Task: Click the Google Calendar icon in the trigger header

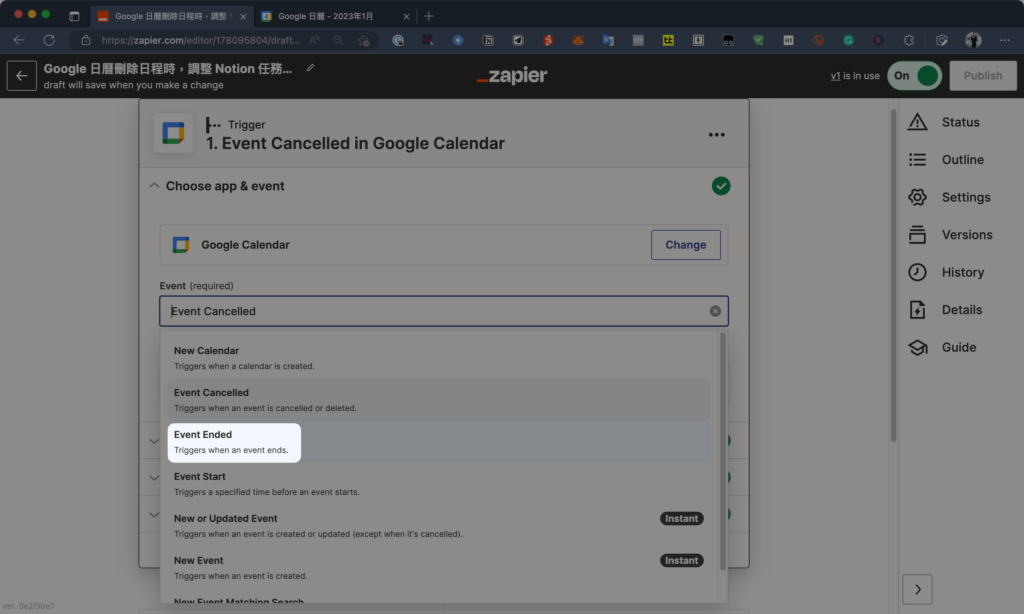Action: [173, 133]
